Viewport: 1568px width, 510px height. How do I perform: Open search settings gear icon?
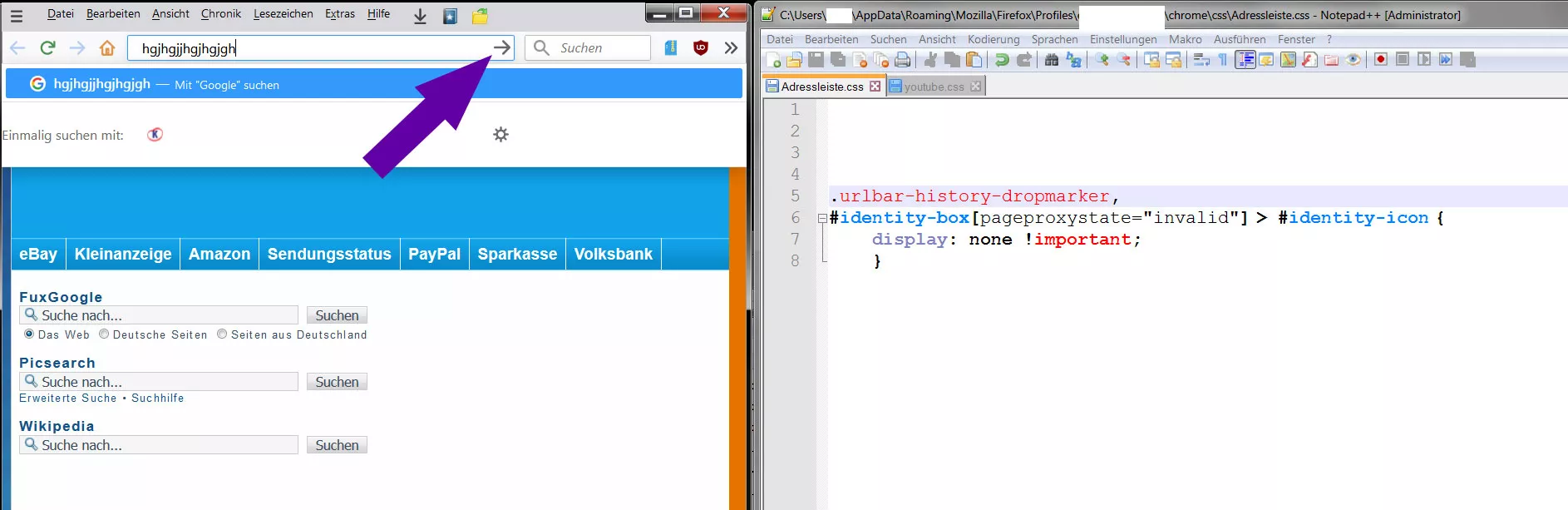(x=500, y=134)
